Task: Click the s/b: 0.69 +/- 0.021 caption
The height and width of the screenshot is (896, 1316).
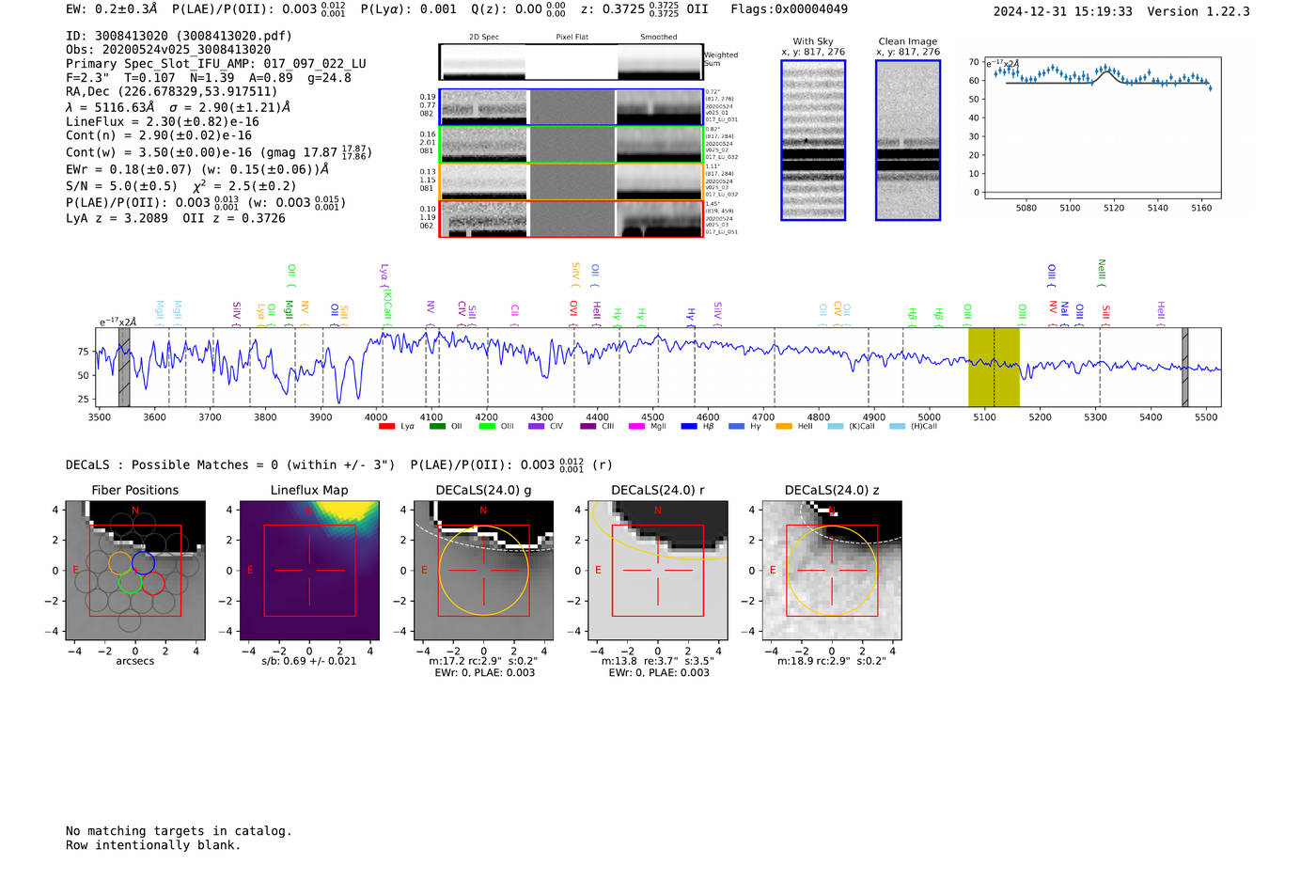Action: [x=309, y=661]
